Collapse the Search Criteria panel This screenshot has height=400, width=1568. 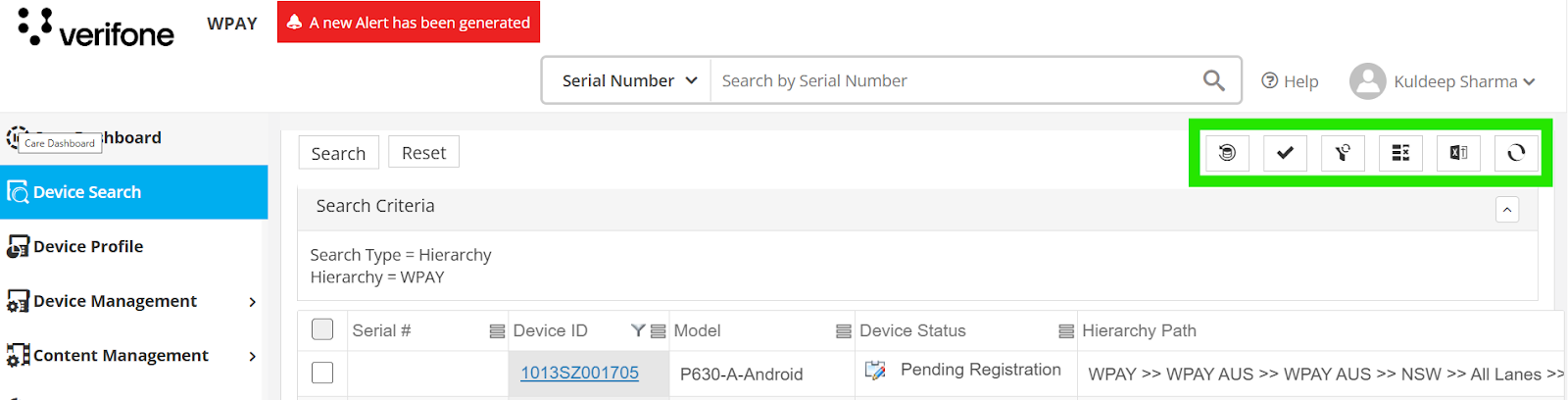click(1507, 209)
